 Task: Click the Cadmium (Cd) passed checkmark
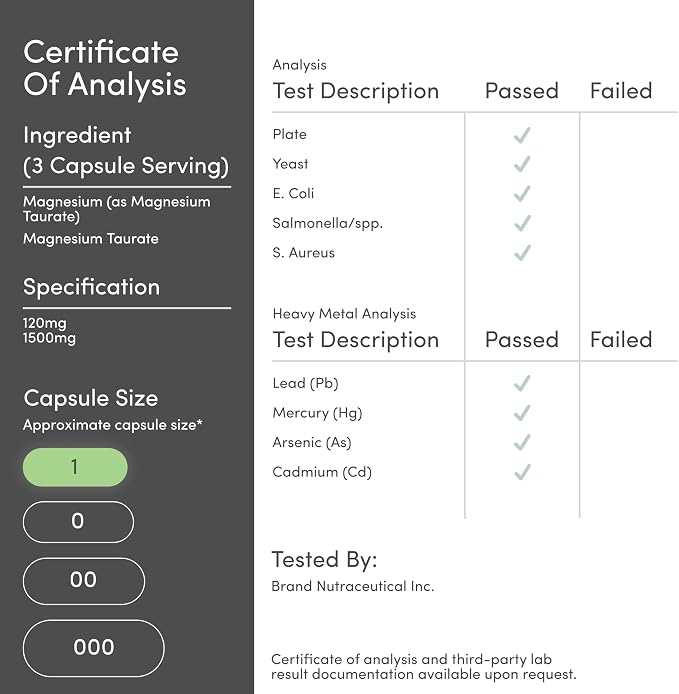click(x=522, y=472)
